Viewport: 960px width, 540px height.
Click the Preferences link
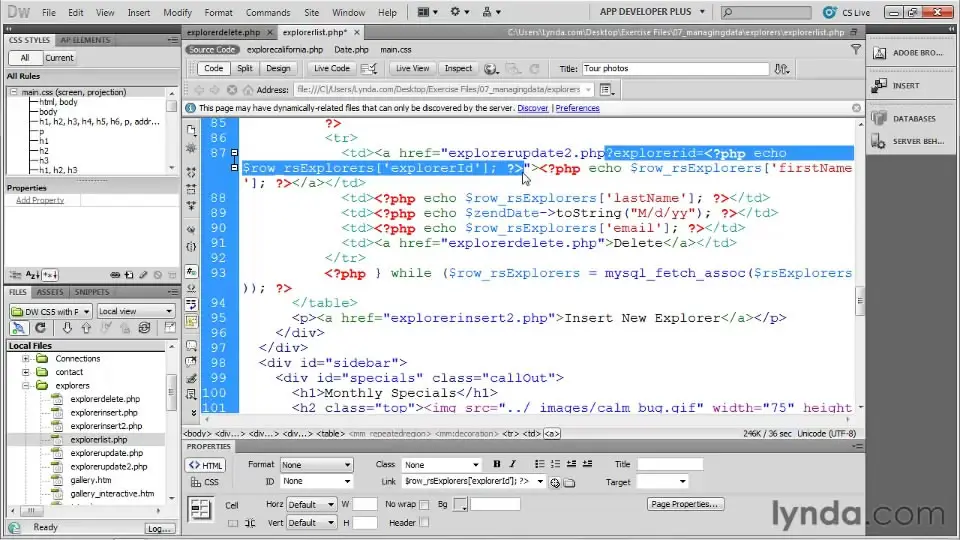click(x=577, y=108)
